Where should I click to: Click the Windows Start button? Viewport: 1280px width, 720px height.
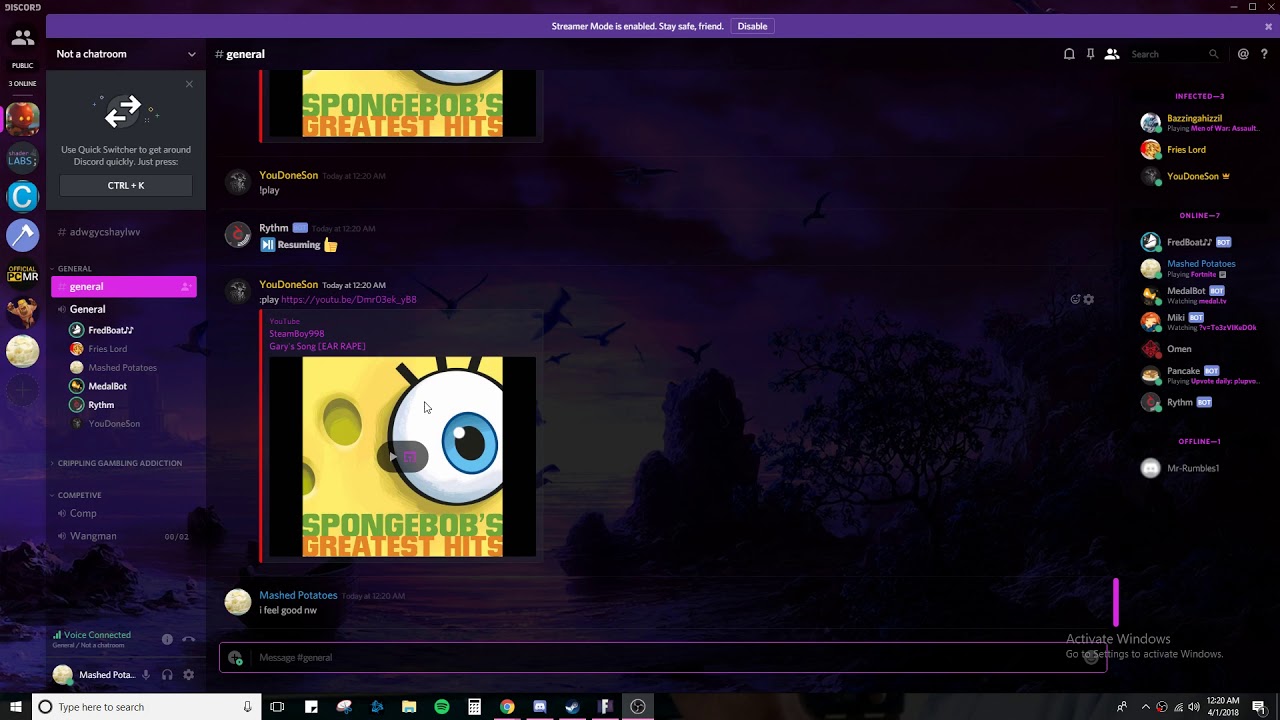pyautogui.click(x=15, y=707)
